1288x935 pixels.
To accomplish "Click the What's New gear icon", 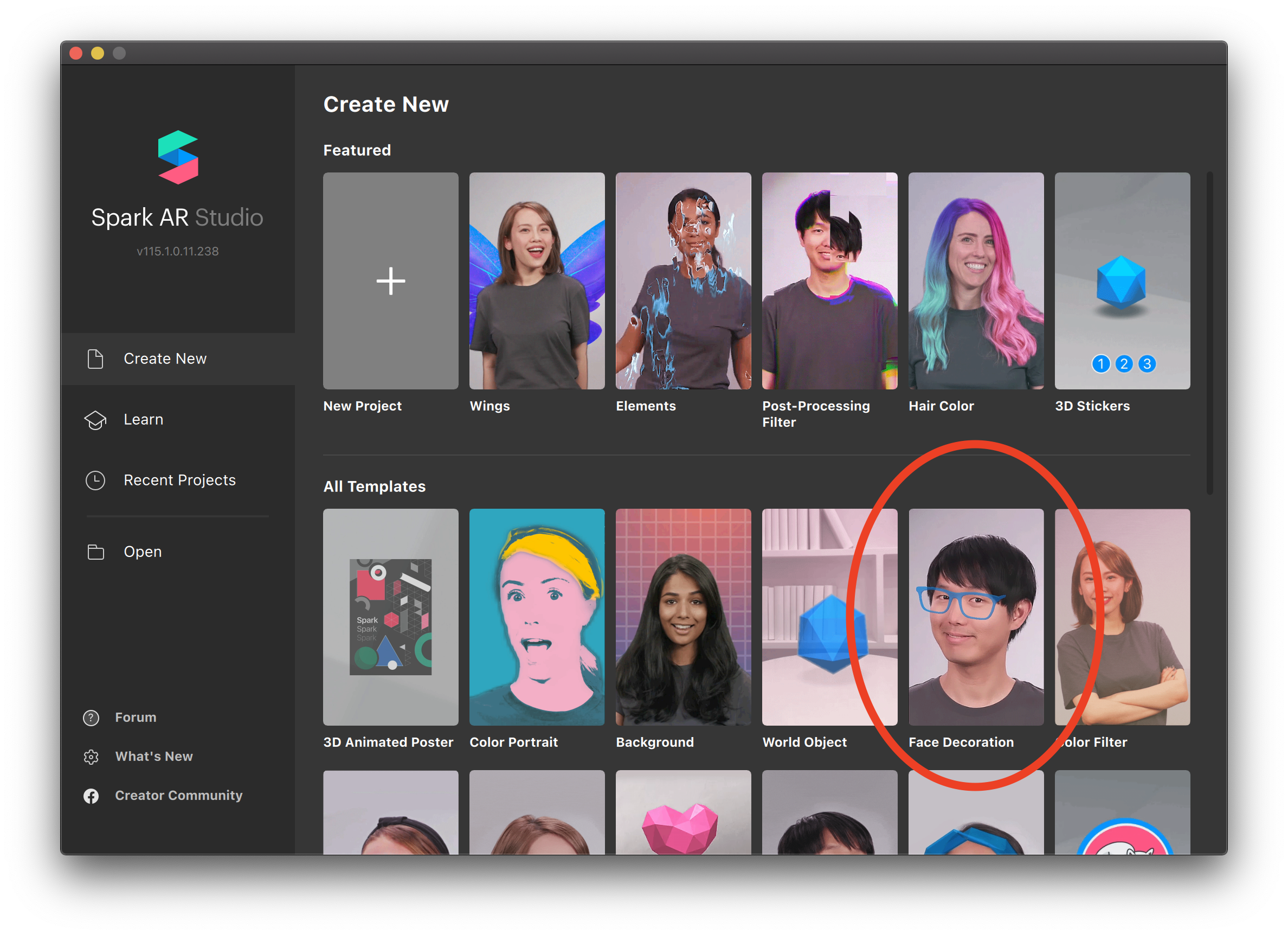I will click(x=91, y=757).
